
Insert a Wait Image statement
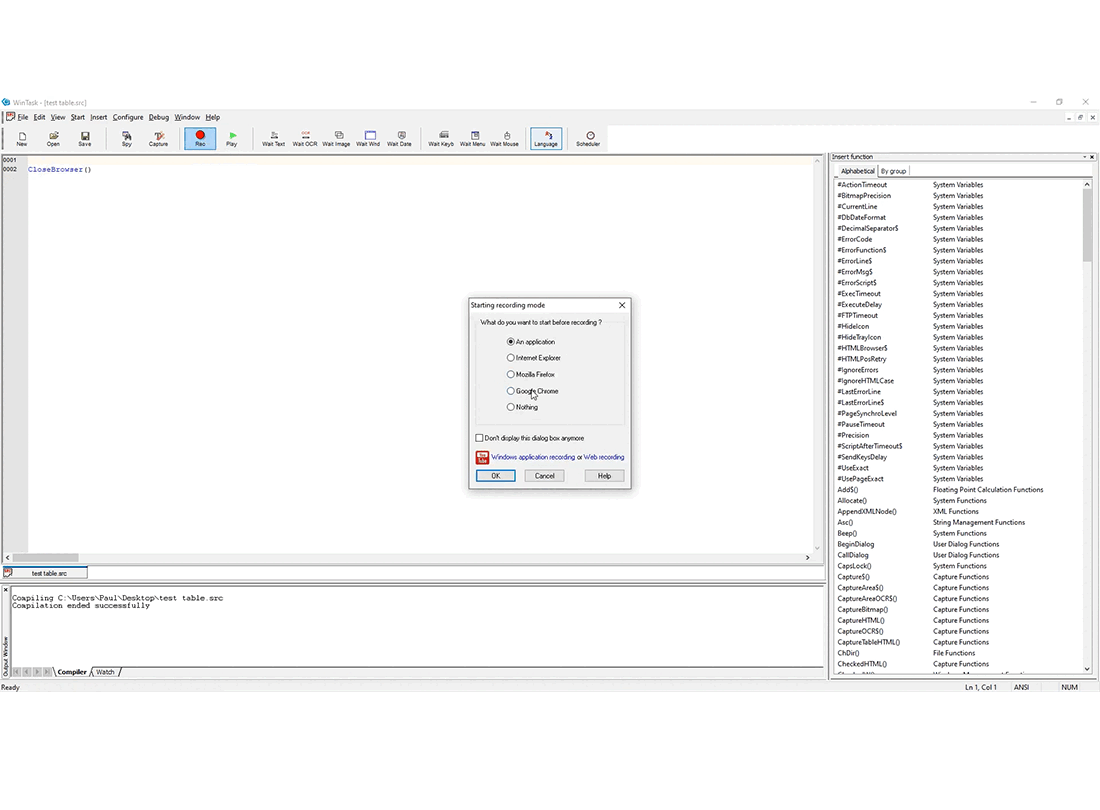coord(337,138)
